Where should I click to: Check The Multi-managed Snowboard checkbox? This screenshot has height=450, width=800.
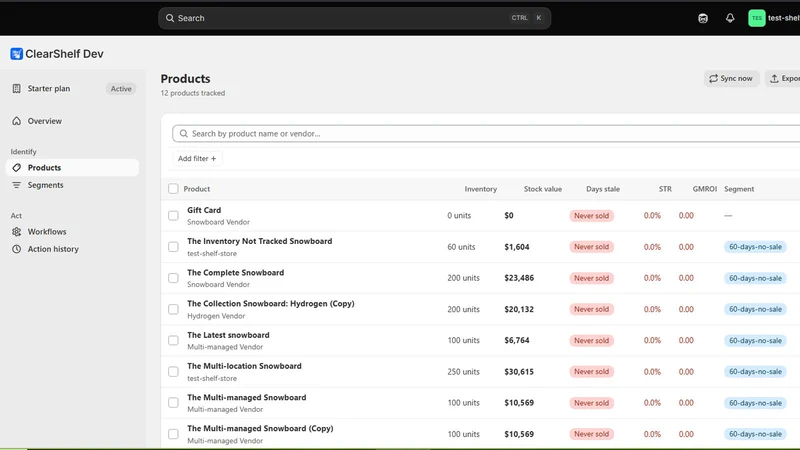coord(173,403)
